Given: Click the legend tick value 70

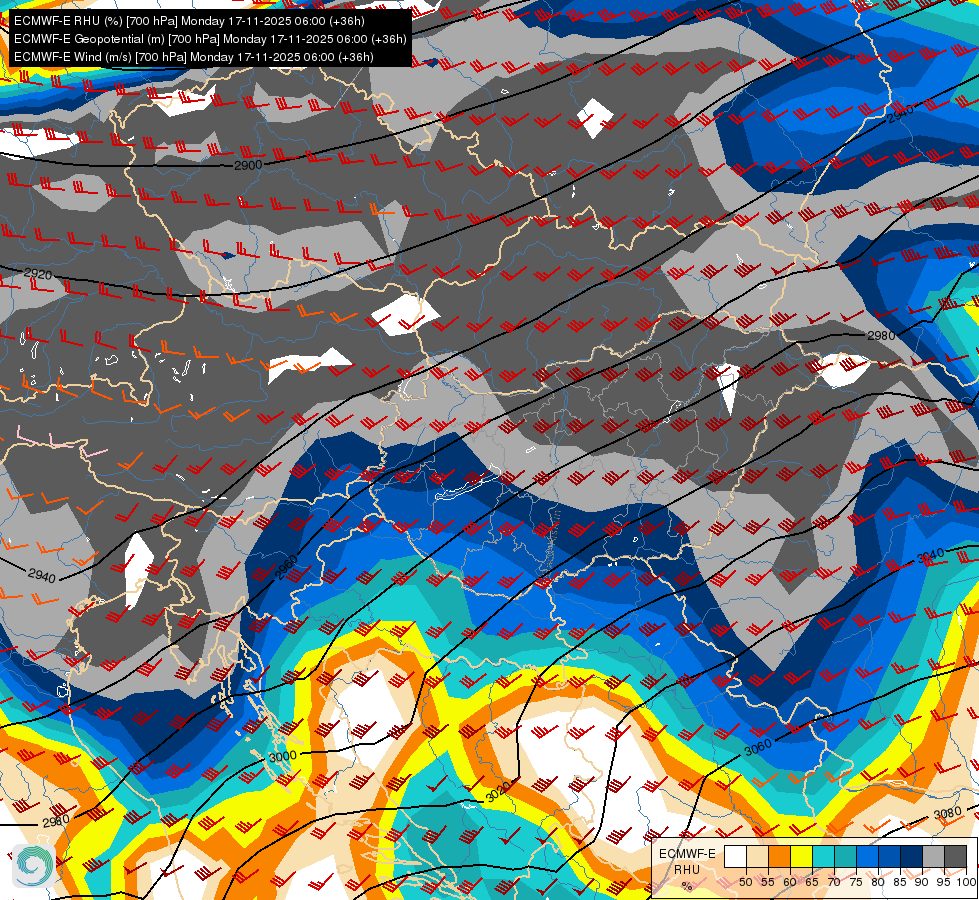Looking at the screenshot, I should tap(834, 882).
